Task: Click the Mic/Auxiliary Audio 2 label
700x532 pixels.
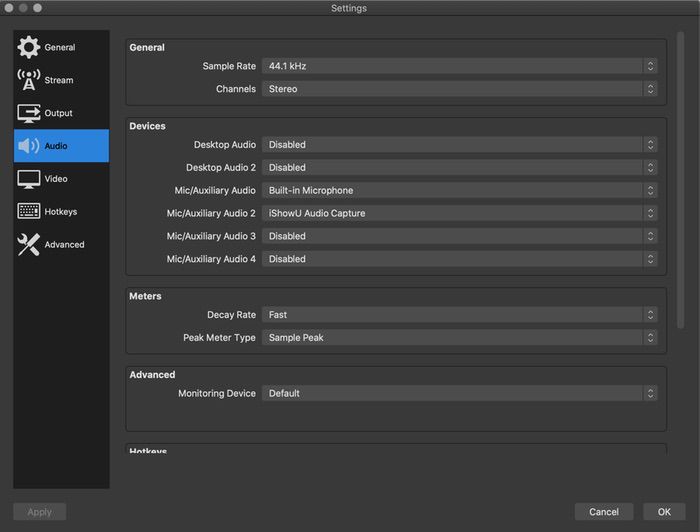Action: pyautogui.click(x=211, y=213)
